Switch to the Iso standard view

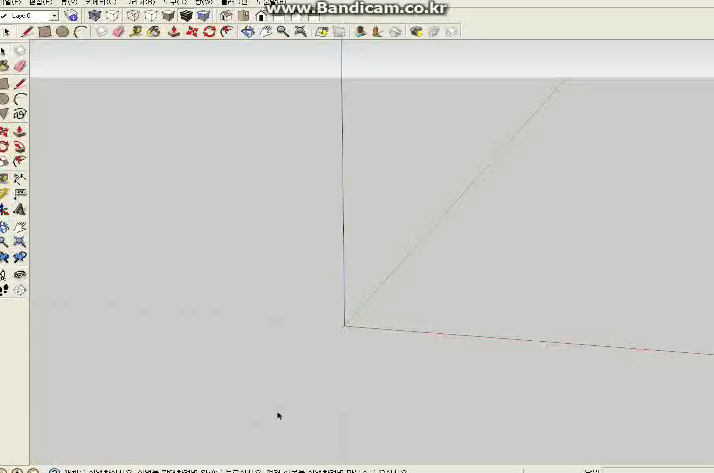226,16
